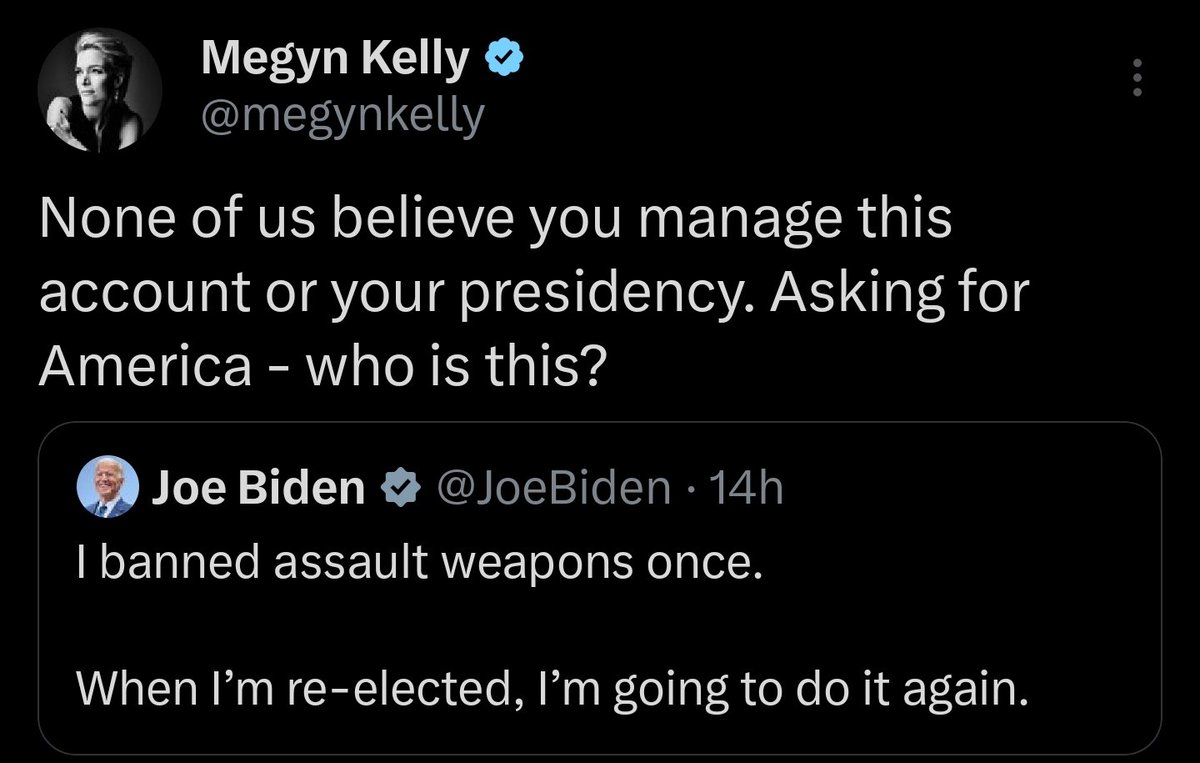Open the Joe Biden display name
This screenshot has width=1200, height=763.
258,488
